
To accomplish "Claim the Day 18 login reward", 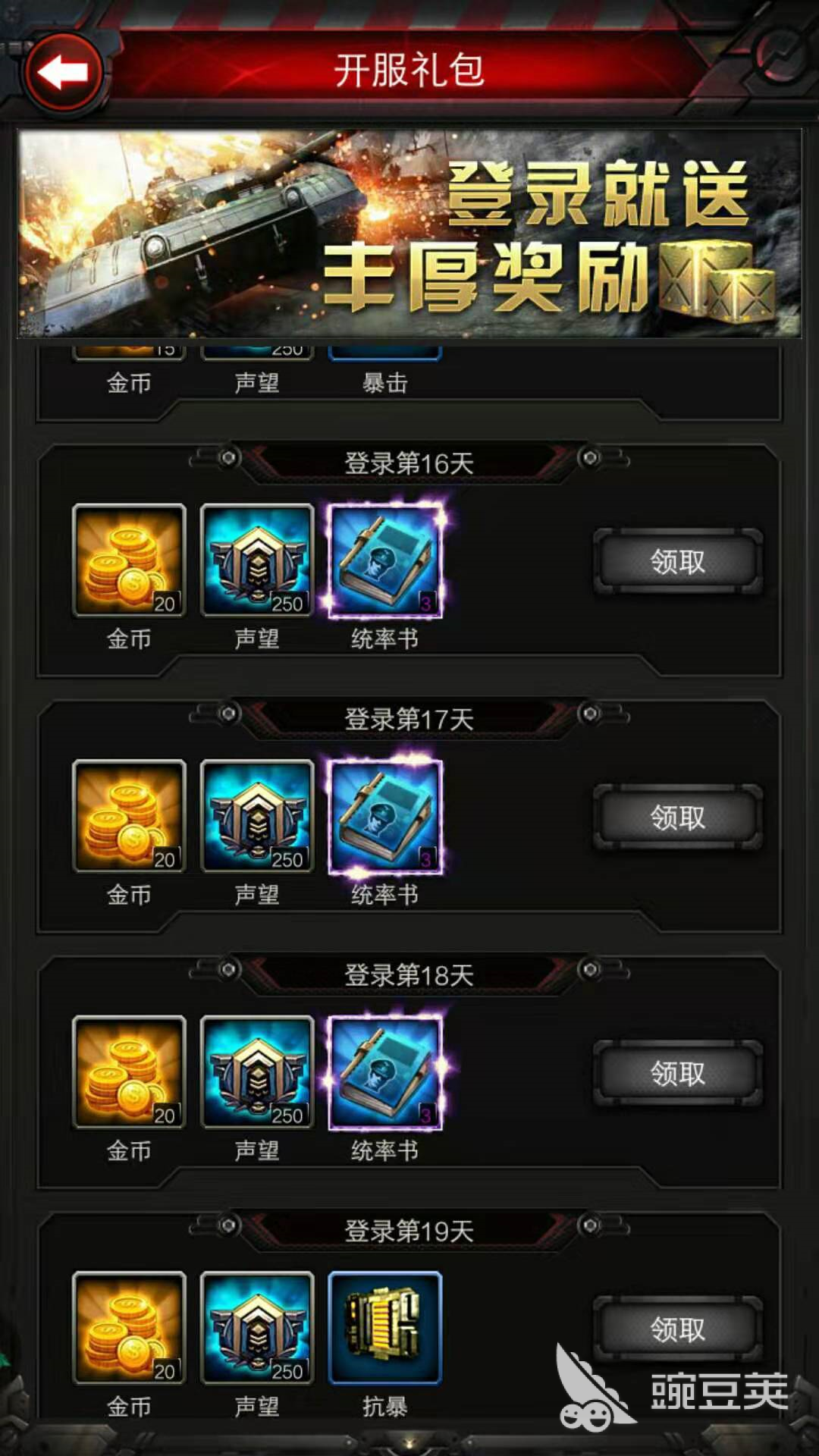I will (678, 1074).
